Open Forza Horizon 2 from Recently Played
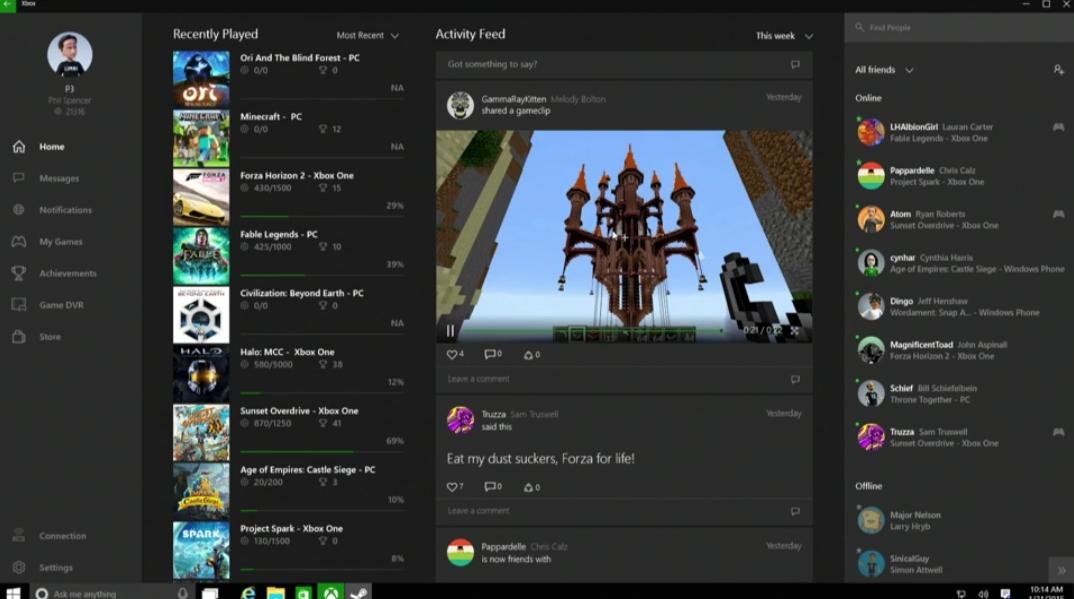1074x599 pixels. (296, 176)
